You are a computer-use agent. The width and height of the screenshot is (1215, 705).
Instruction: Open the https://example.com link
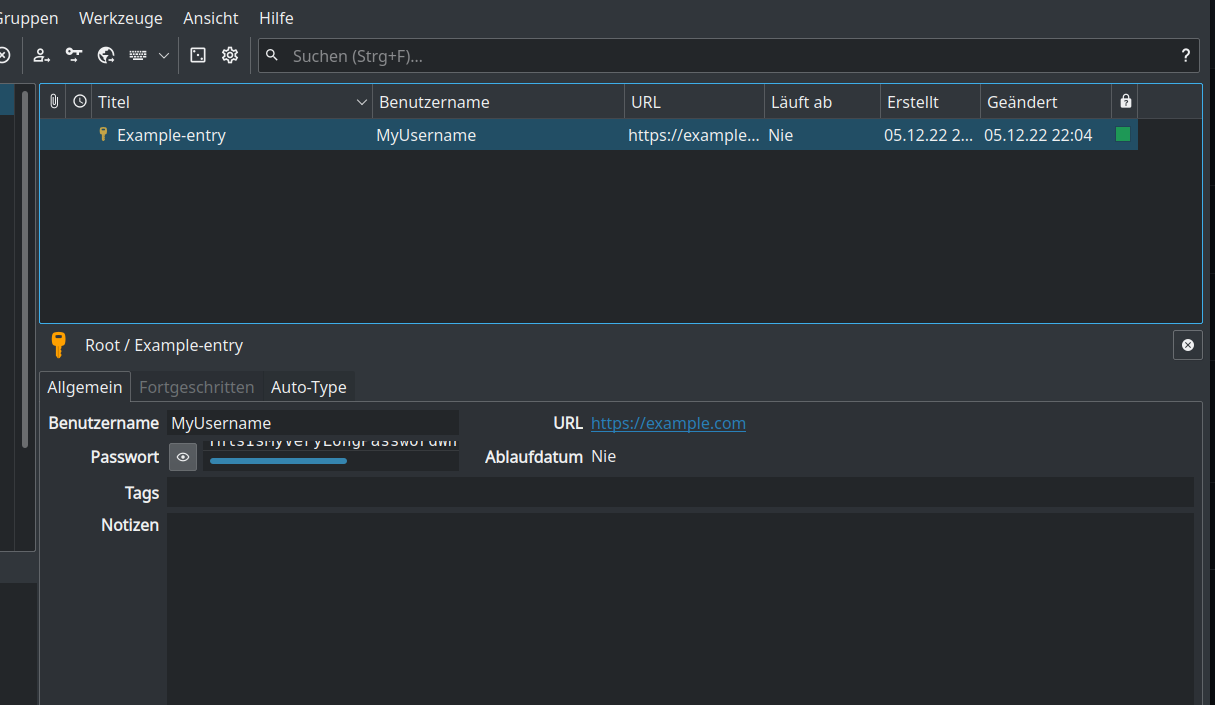[x=668, y=423]
